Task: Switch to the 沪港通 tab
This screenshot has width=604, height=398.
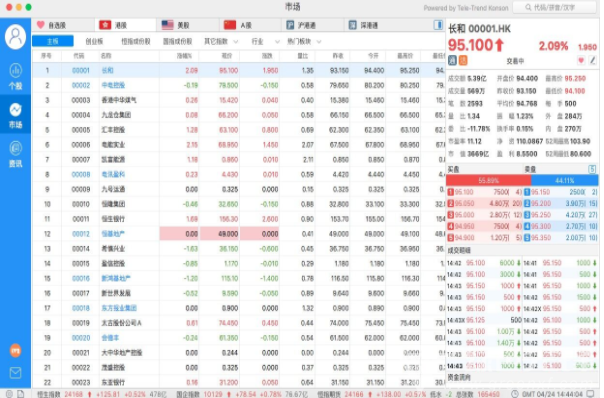Action: click(x=313, y=25)
